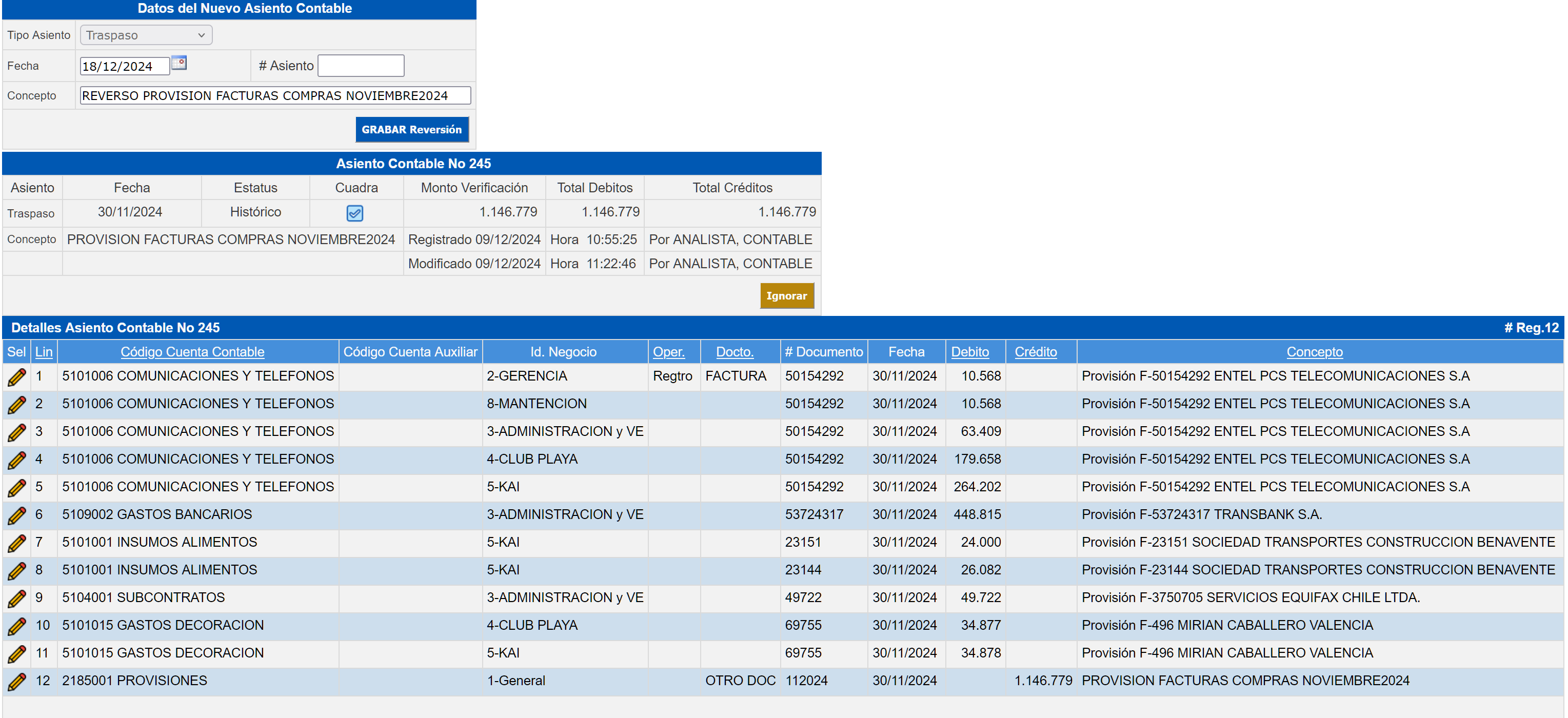Click the Ignorar button
Viewport: 1568px width, 718px height.
(x=786, y=296)
